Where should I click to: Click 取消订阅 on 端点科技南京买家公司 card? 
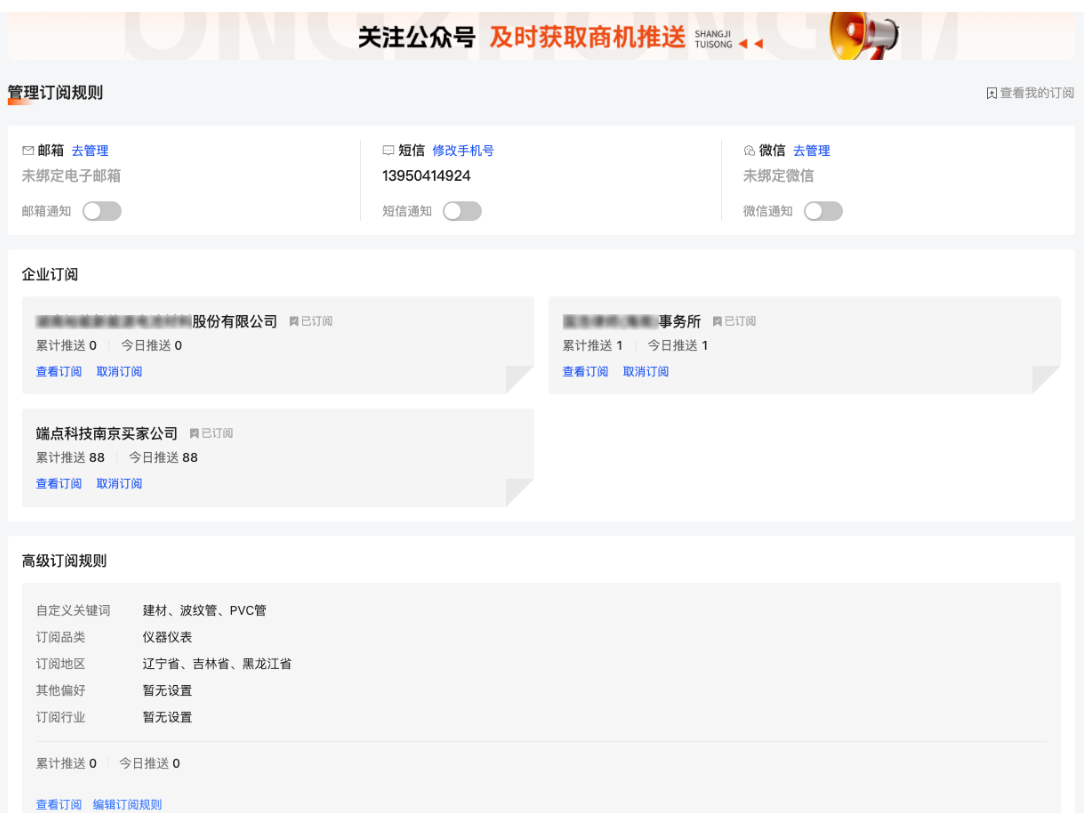119,483
